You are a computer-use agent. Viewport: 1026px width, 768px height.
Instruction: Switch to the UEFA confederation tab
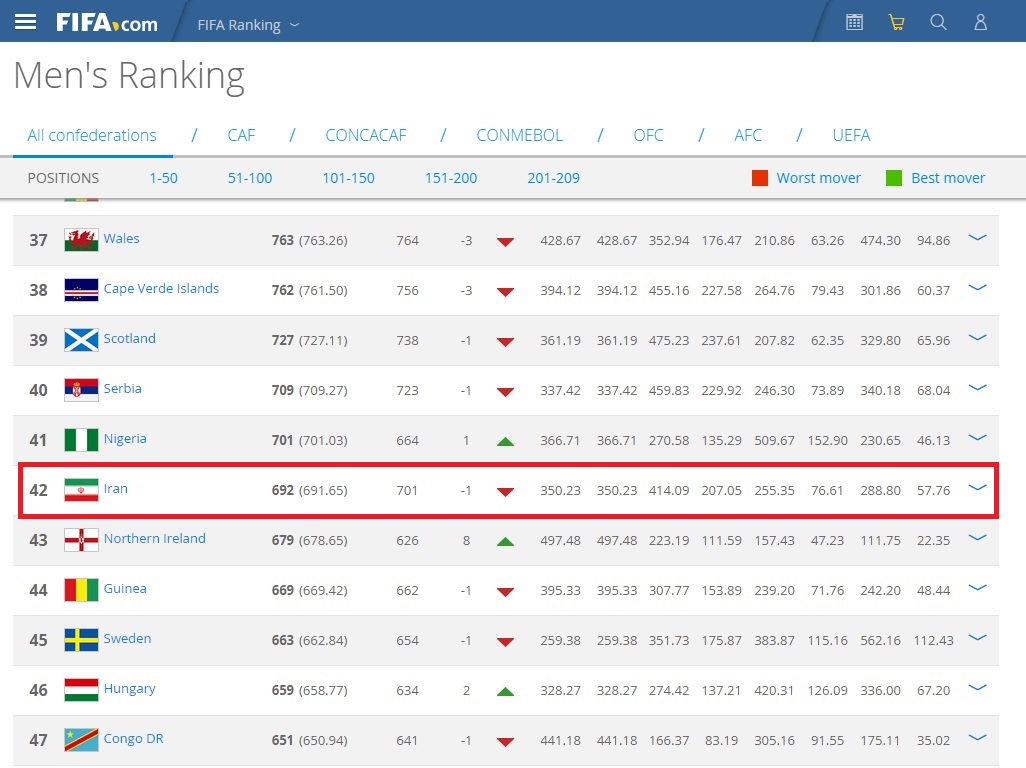(851, 135)
